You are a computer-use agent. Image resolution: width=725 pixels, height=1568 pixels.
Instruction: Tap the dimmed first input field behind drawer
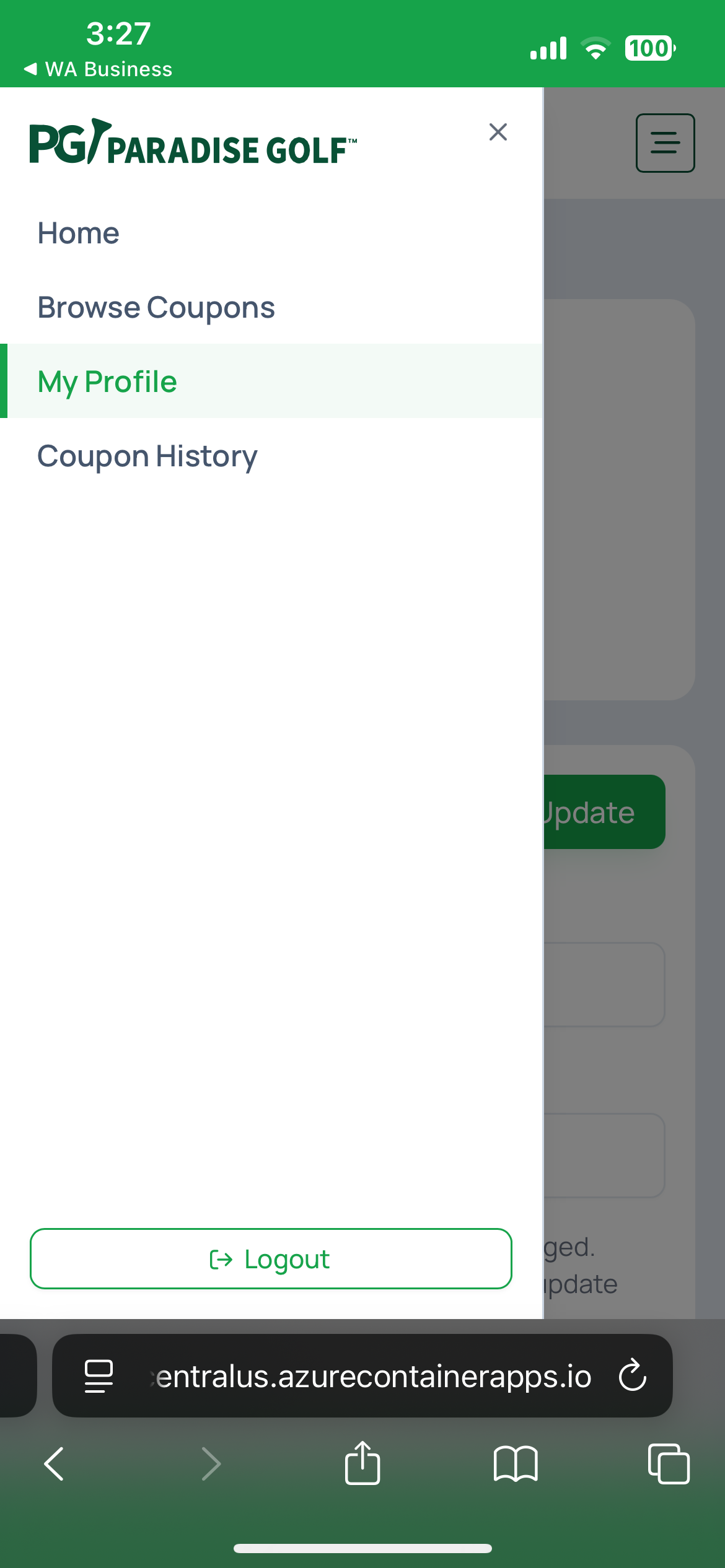(x=604, y=985)
